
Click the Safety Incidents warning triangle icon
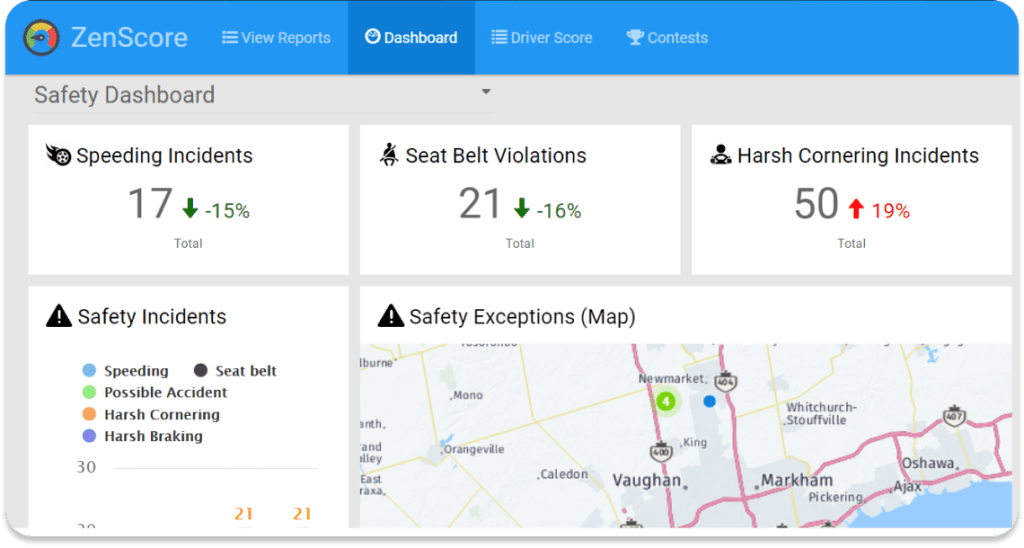pos(59,316)
